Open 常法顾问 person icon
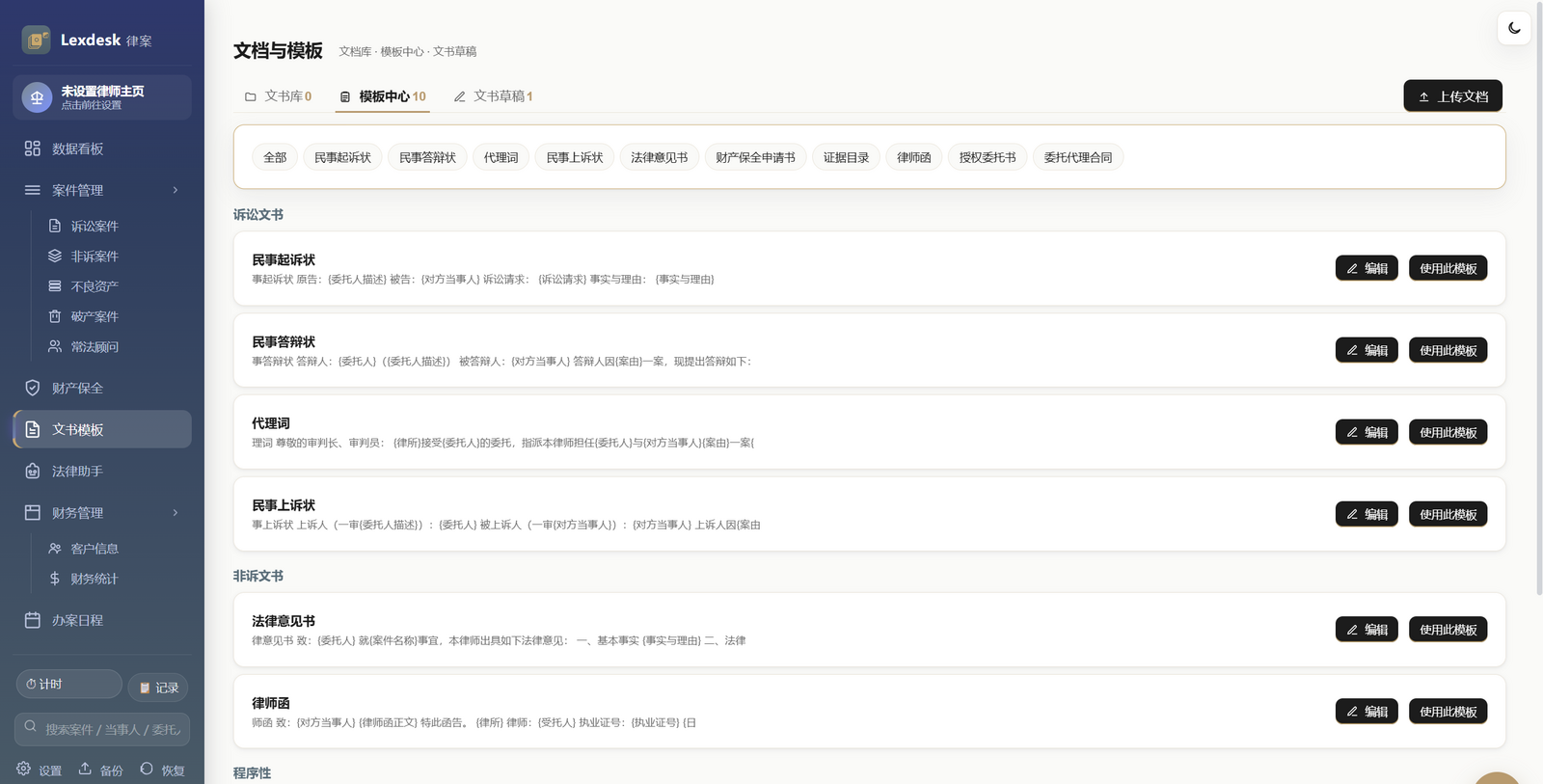The image size is (1543, 784). click(x=55, y=346)
